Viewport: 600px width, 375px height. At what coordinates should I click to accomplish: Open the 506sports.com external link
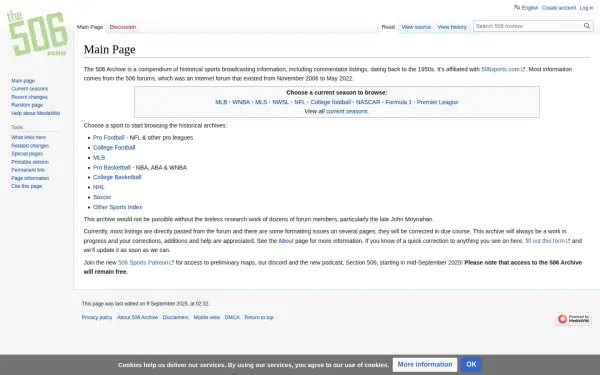click(x=502, y=69)
